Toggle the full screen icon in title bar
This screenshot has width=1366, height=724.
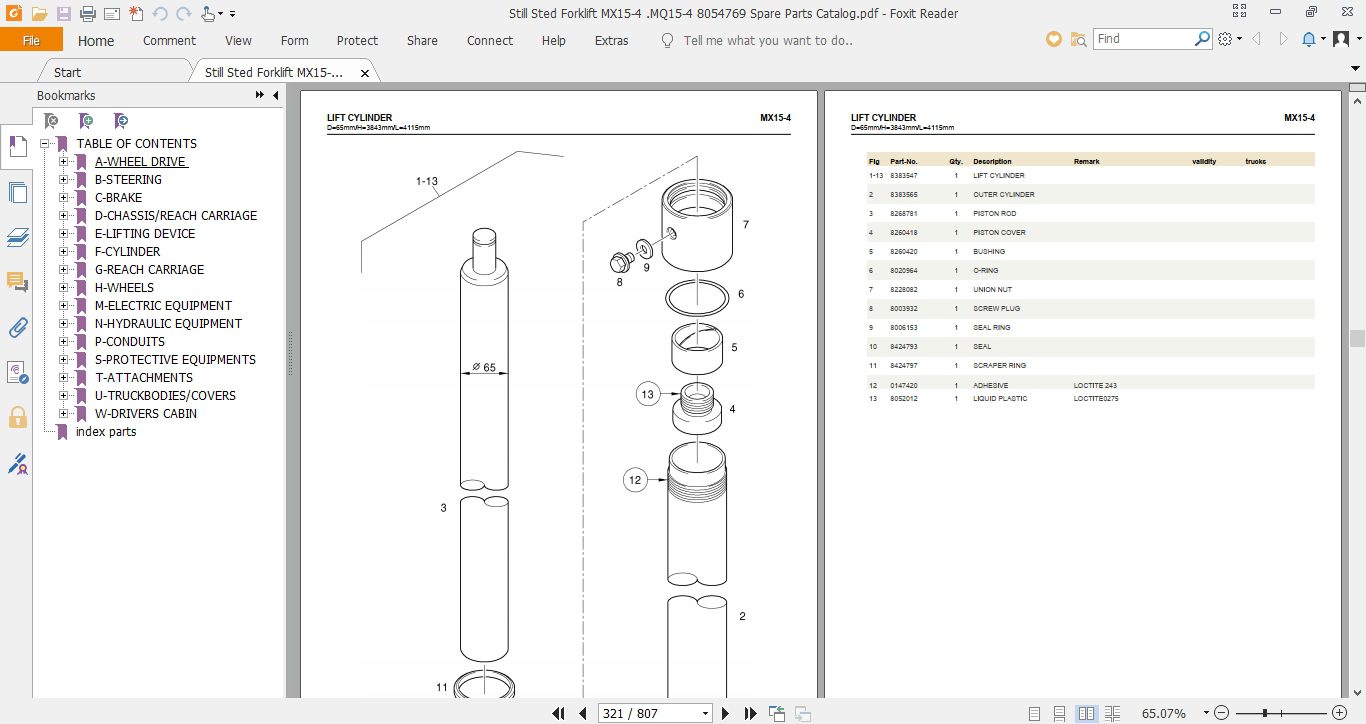coord(1240,12)
